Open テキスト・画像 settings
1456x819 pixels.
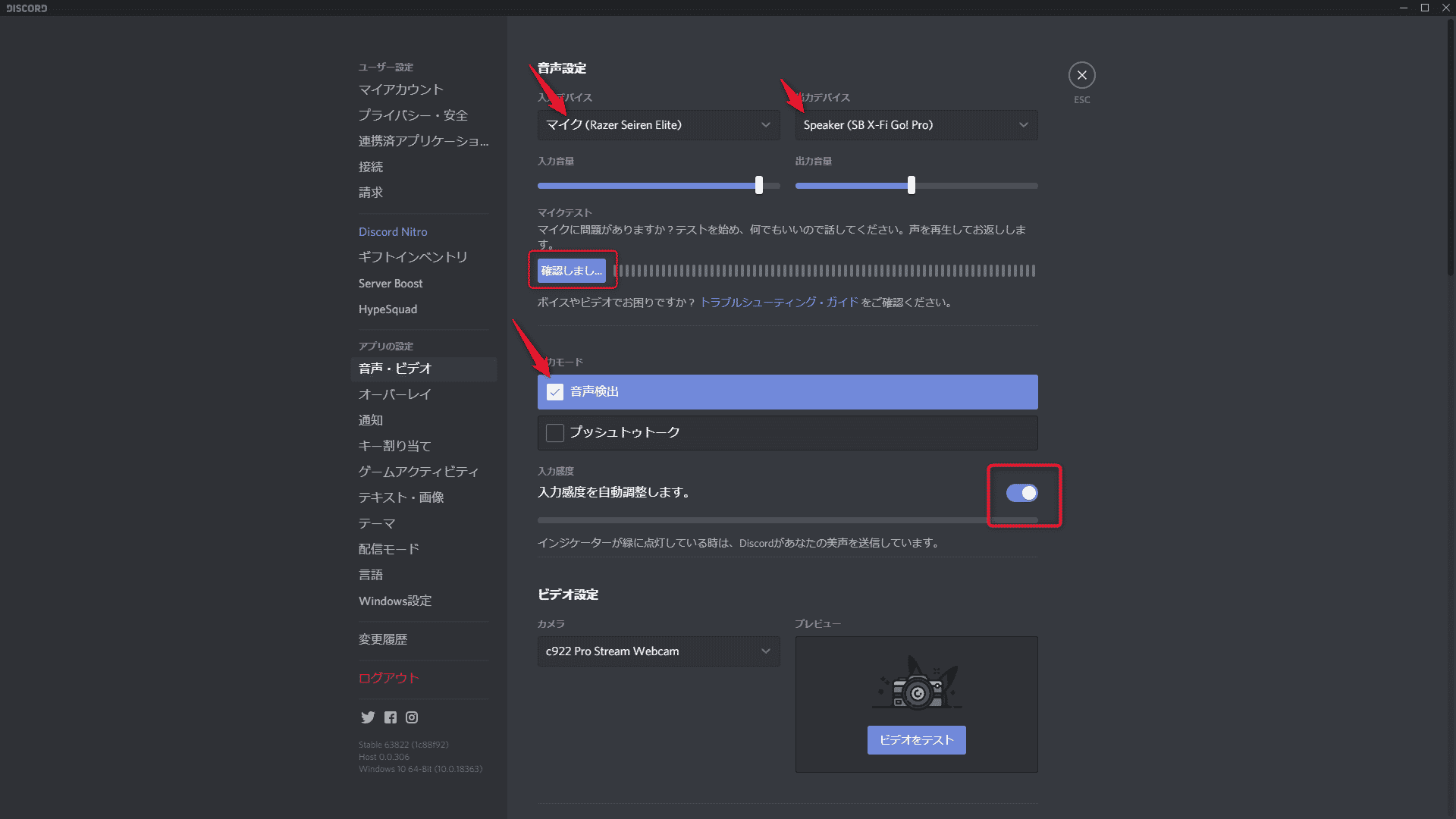424,497
